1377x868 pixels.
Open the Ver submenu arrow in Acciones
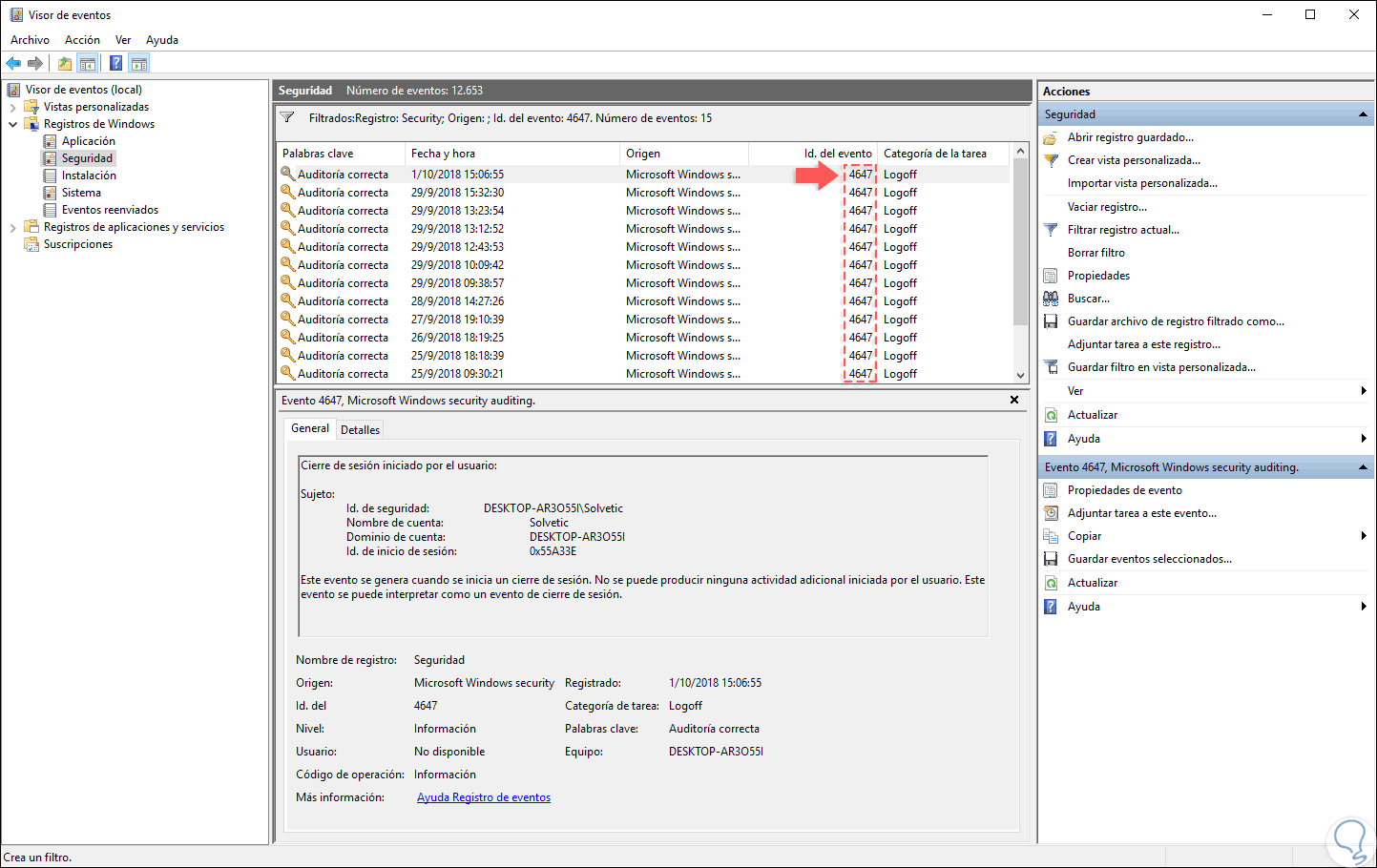pyautogui.click(x=1364, y=391)
